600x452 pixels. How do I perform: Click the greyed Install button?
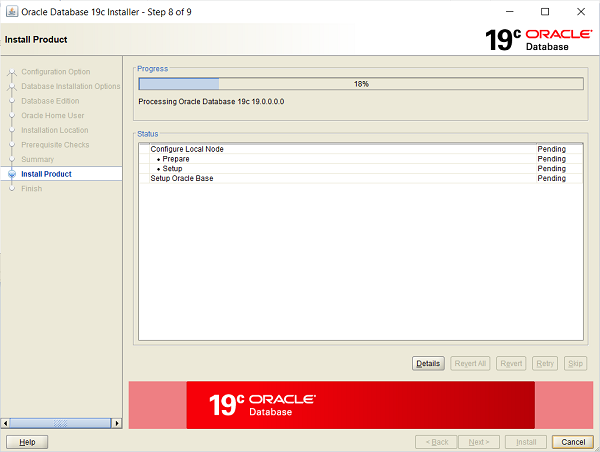point(526,442)
